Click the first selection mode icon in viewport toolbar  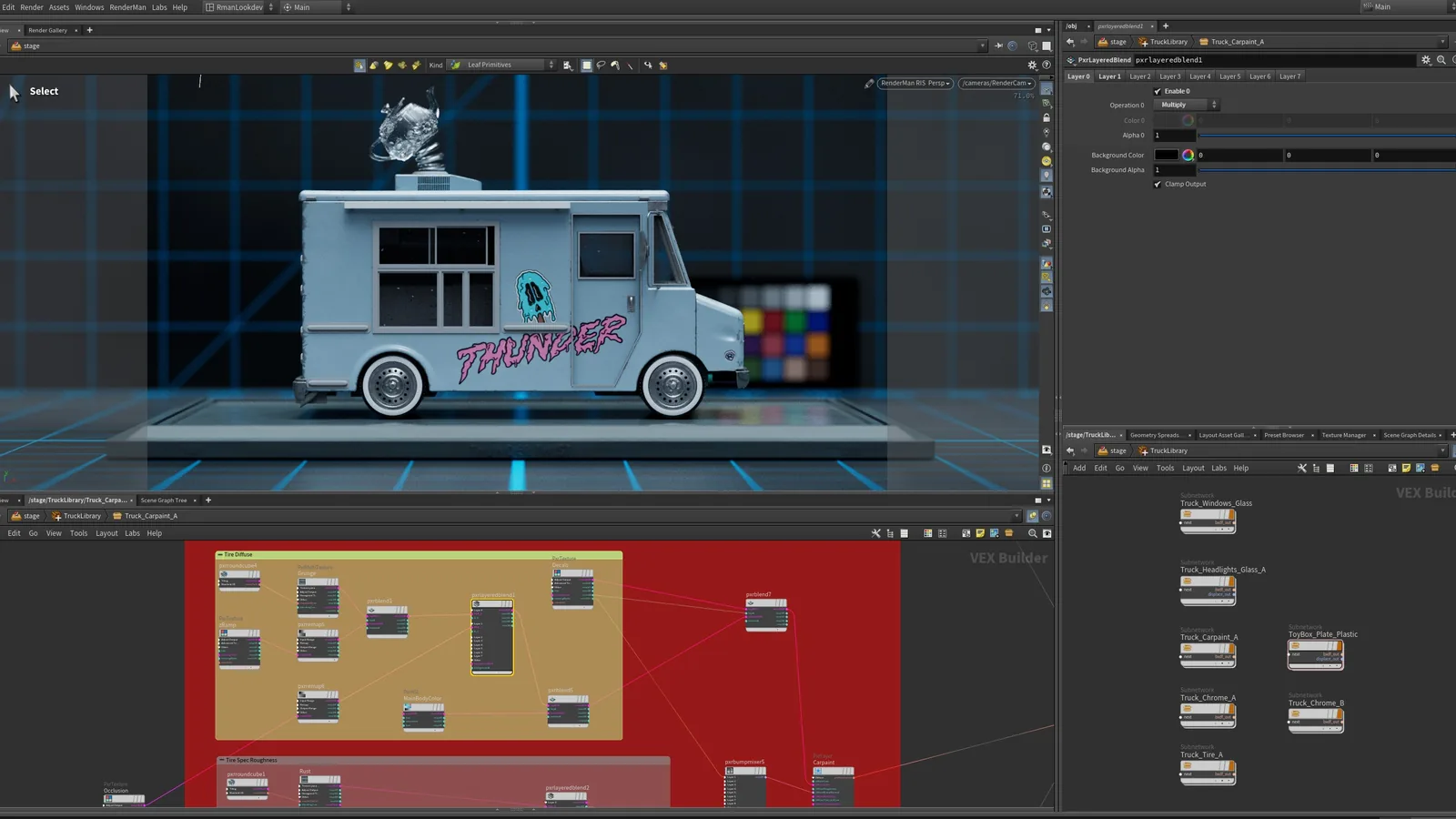[x=359, y=66]
